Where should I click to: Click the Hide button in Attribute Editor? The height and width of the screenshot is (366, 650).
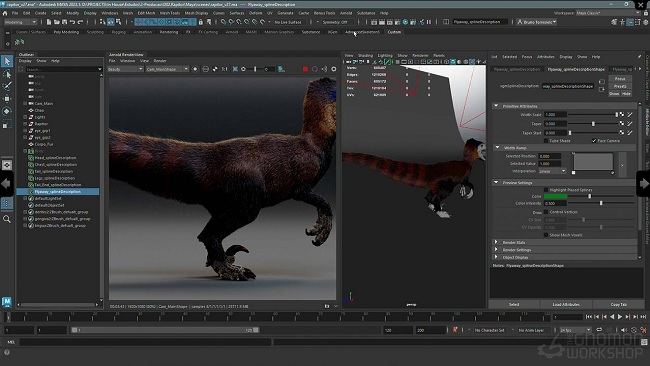click(626, 94)
